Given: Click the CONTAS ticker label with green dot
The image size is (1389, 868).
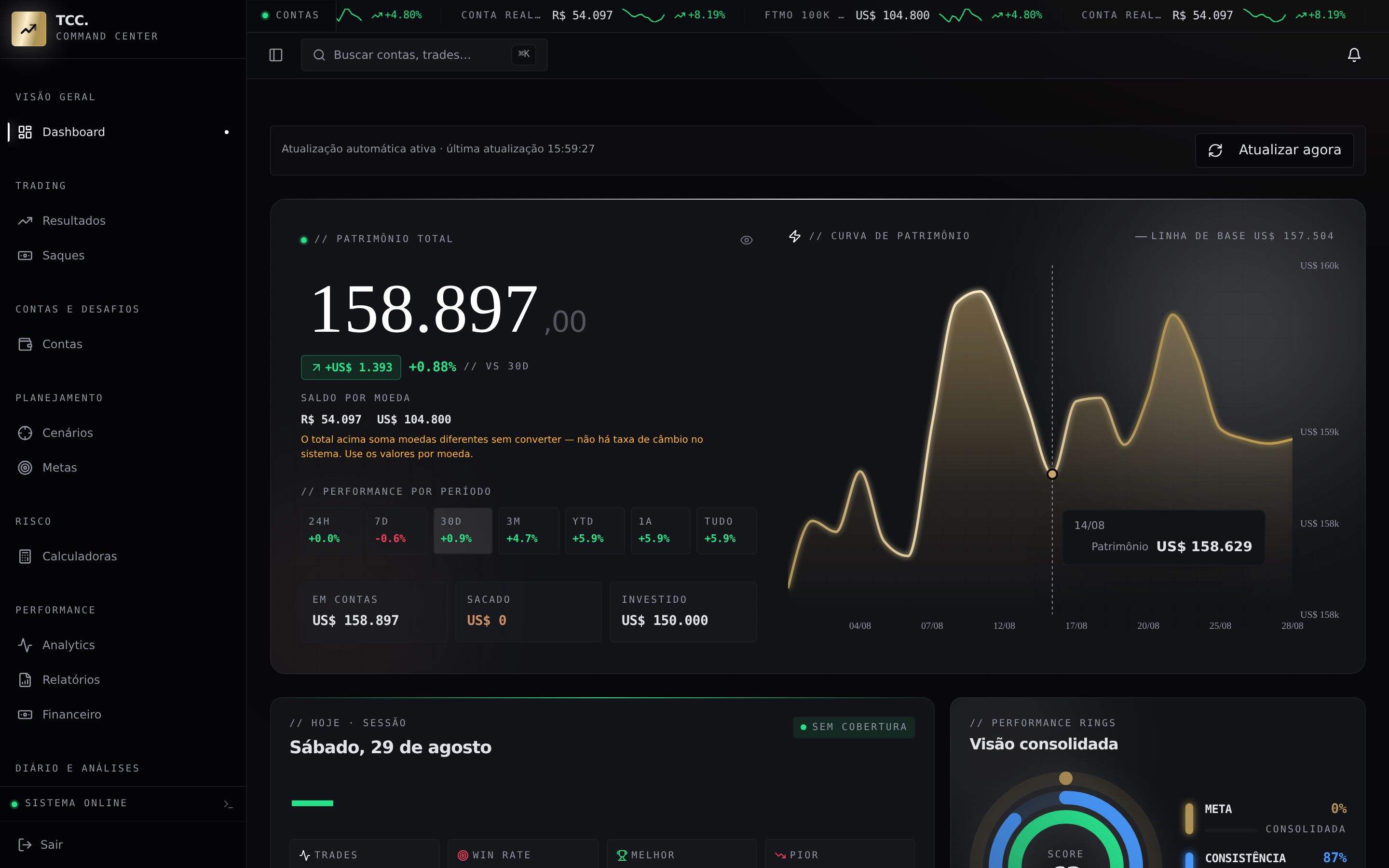Looking at the screenshot, I should 290,15.
